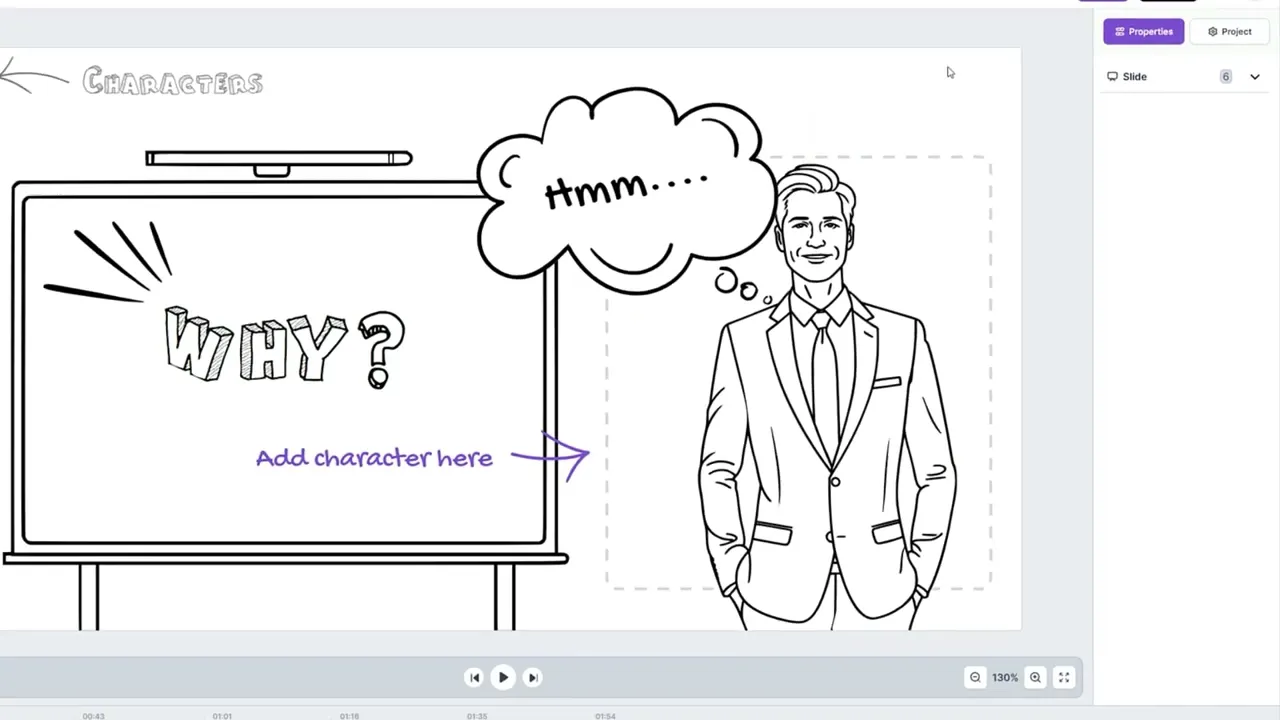
Task: Click the Slide panel label
Action: coord(1134,77)
